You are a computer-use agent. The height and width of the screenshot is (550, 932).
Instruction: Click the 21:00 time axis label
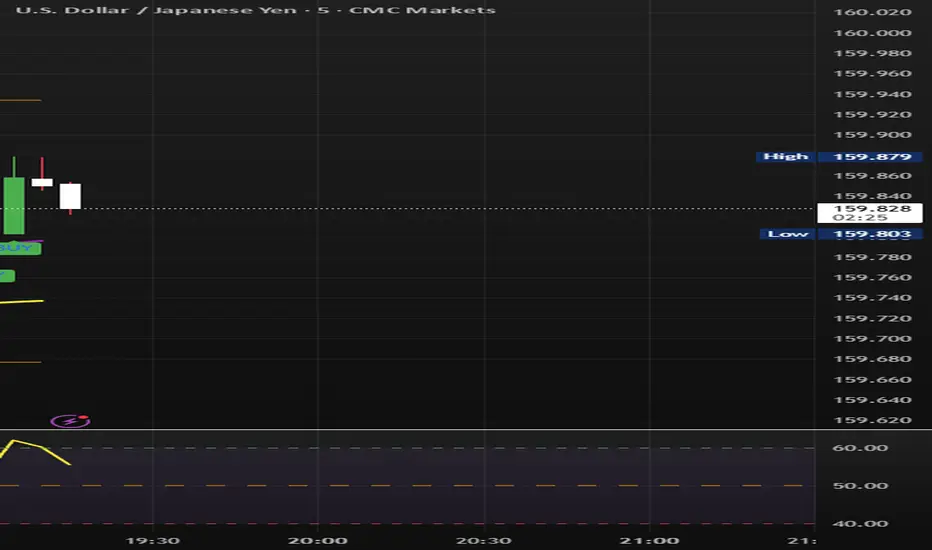pyautogui.click(x=649, y=541)
